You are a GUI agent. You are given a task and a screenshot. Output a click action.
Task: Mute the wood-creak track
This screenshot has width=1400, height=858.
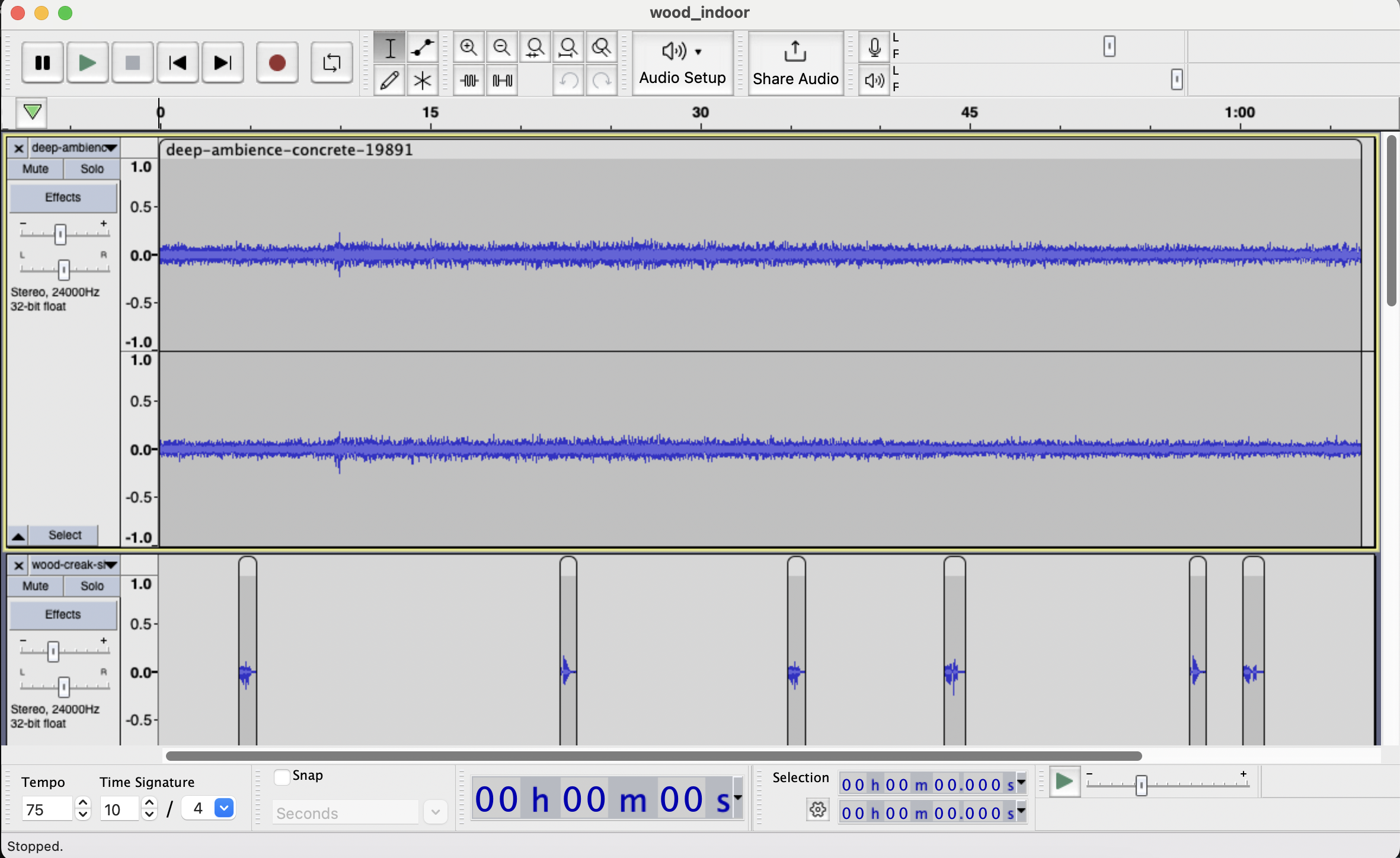[36, 586]
